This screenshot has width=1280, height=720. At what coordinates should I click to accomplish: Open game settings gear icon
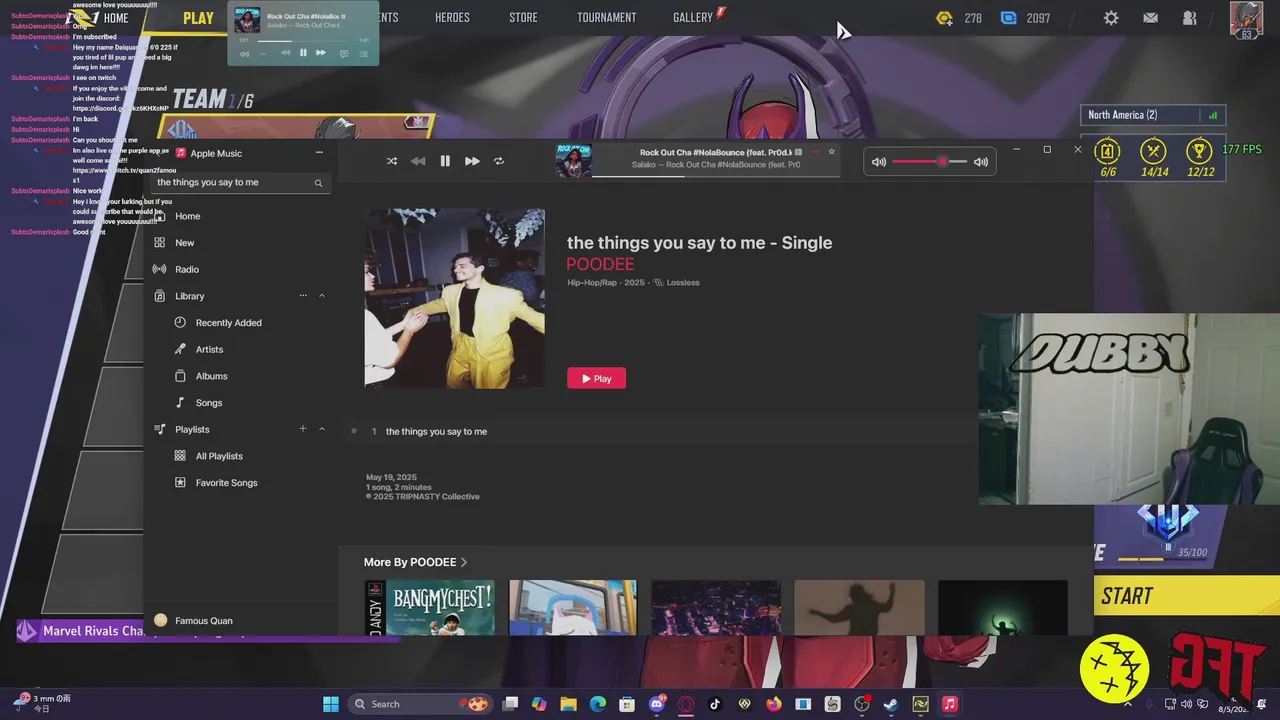1111,18
